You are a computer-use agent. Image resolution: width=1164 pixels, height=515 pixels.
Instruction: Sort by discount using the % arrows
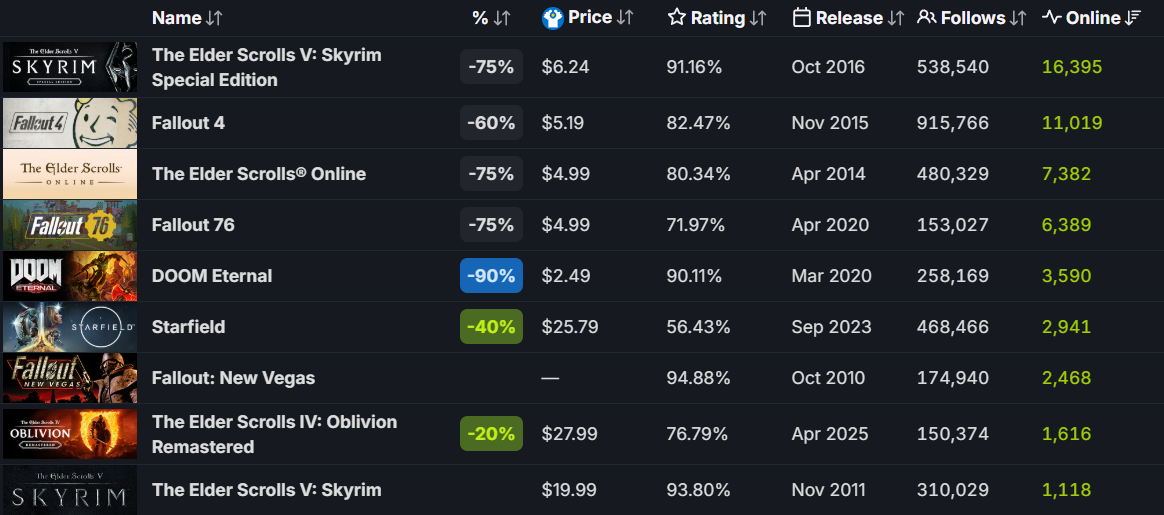(x=502, y=18)
